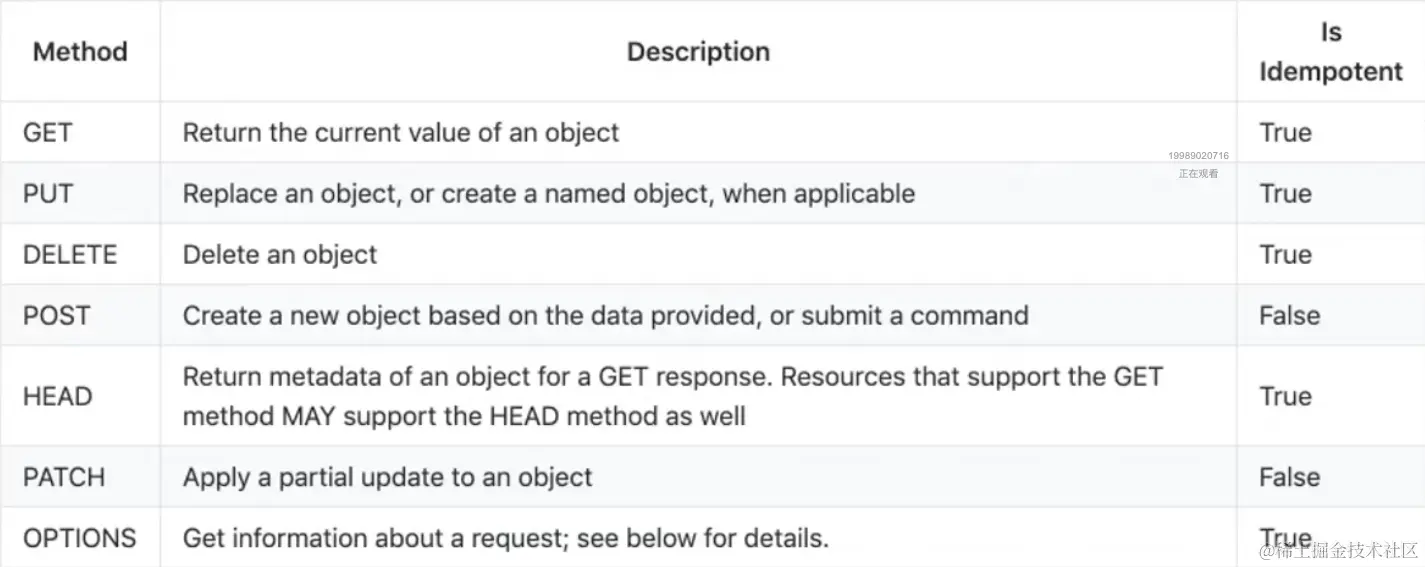Click 'Return the current value of an object' text
The width and height of the screenshot is (1425, 567).
click(x=401, y=132)
